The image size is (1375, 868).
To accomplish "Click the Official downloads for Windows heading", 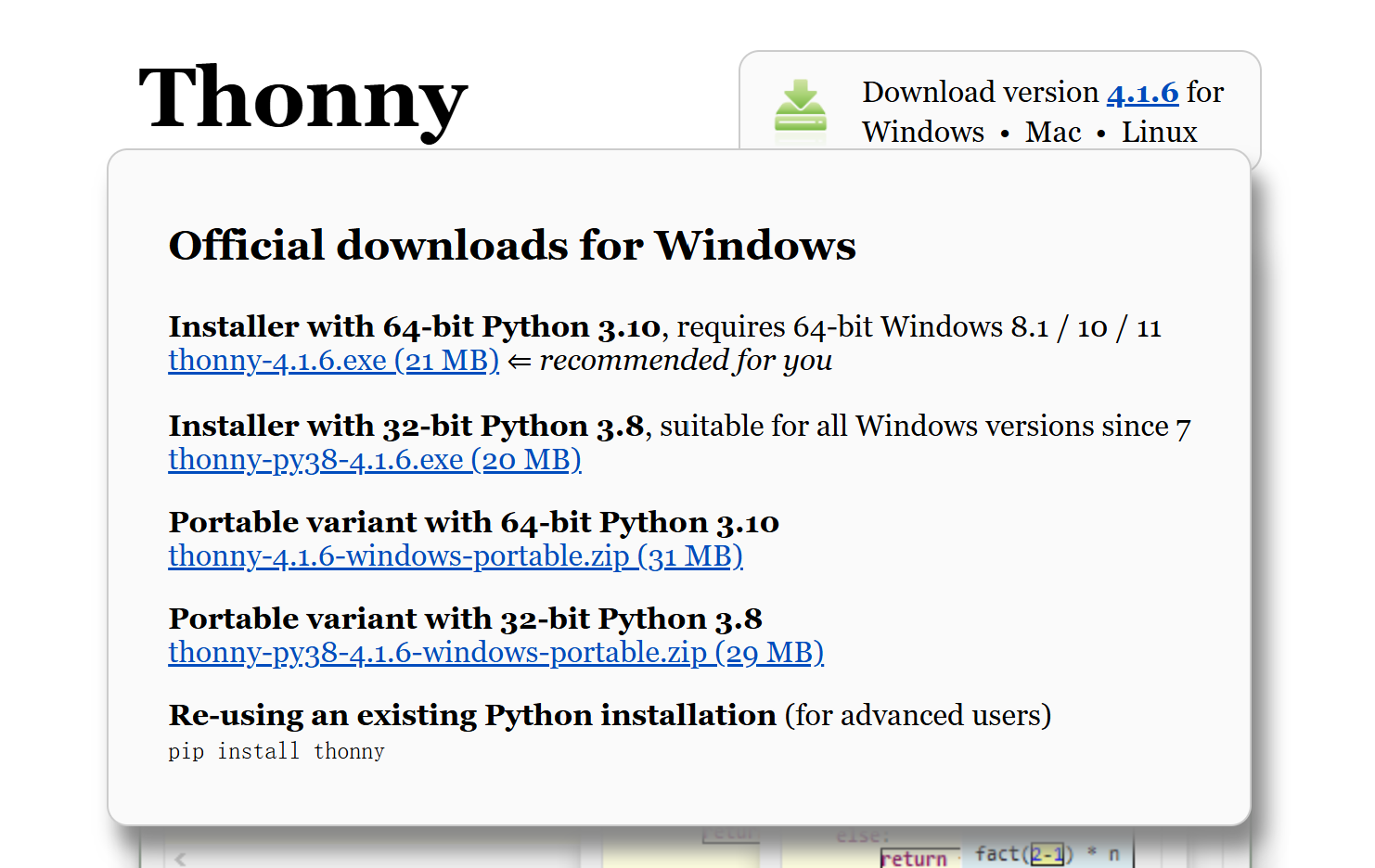I will (511, 245).
